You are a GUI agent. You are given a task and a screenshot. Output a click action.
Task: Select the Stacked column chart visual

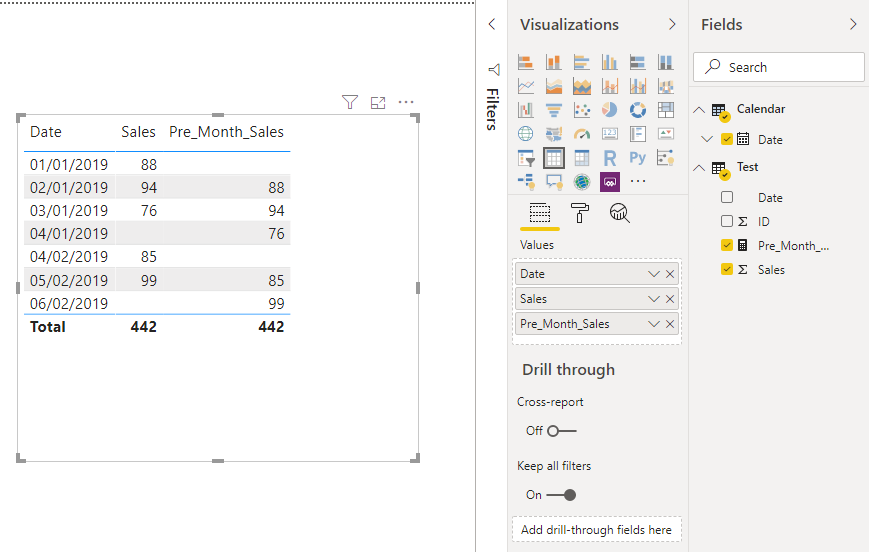(x=554, y=62)
